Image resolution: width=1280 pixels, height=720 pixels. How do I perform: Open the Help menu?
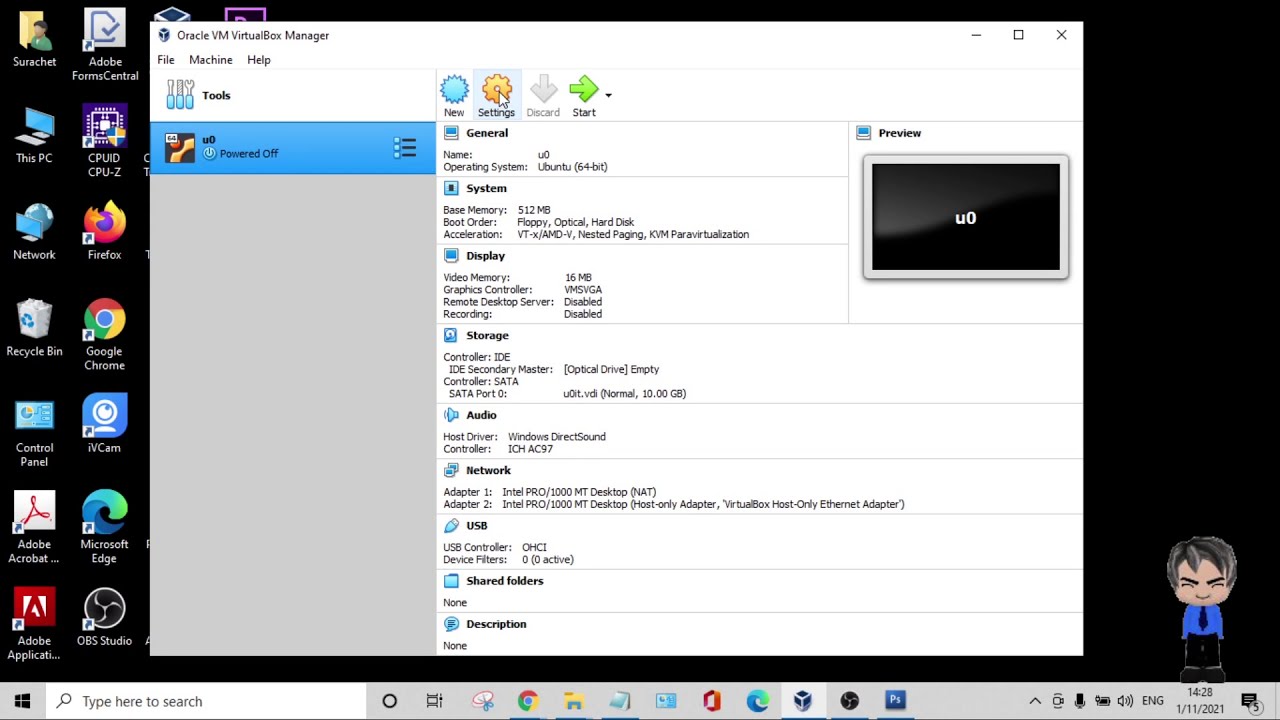point(259,60)
